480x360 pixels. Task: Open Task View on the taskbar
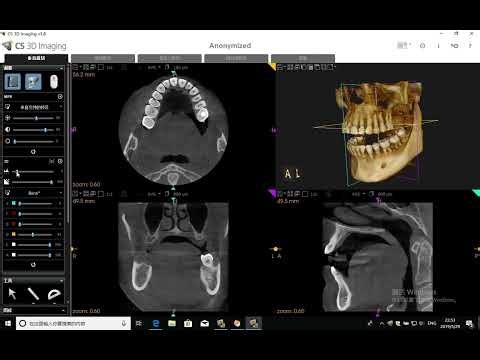[x=139, y=323]
